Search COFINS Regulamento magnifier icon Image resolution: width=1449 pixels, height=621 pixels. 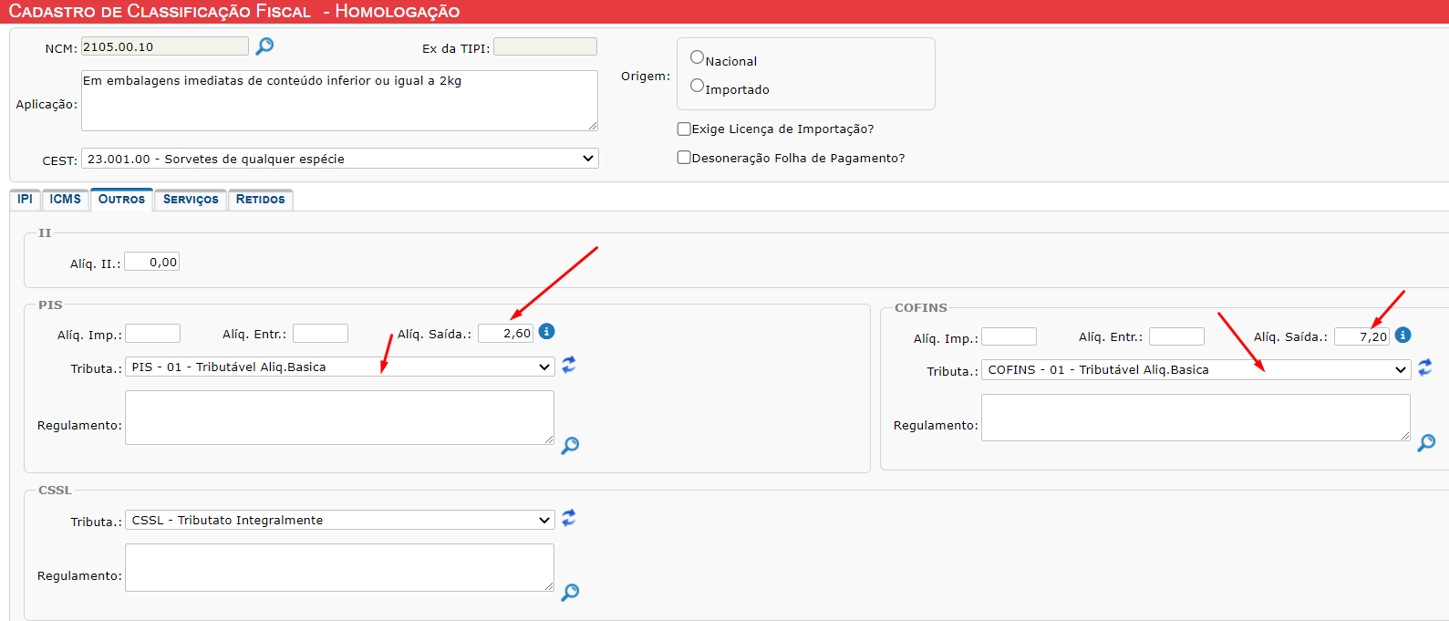pos(1426,442)
